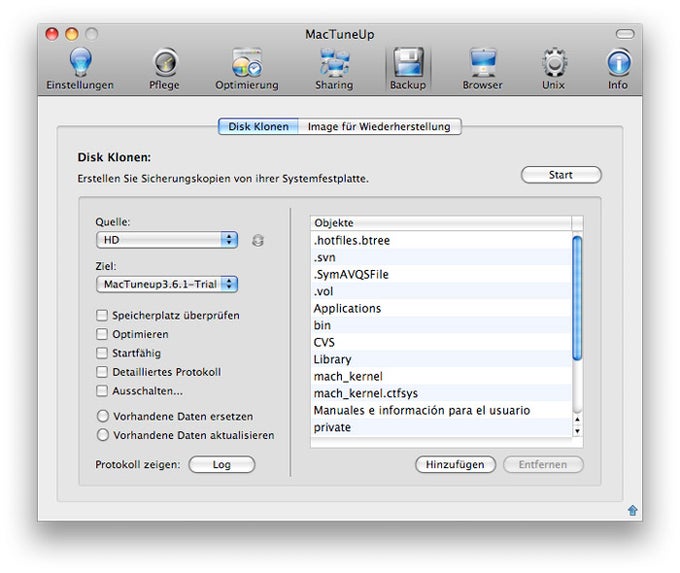This screenshot has width=680, height=573.
Task: Check the Ausschalten... option
Action: click(x=102, y=391)
